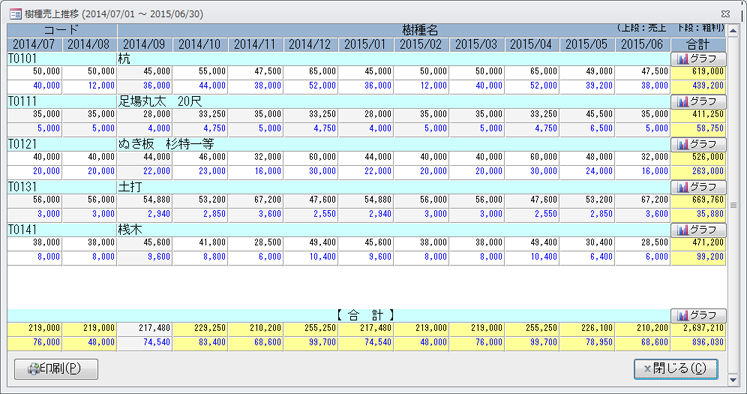
Task: Click the window icon in title bar
Action: pyautogui.click(x=15, y=13)
